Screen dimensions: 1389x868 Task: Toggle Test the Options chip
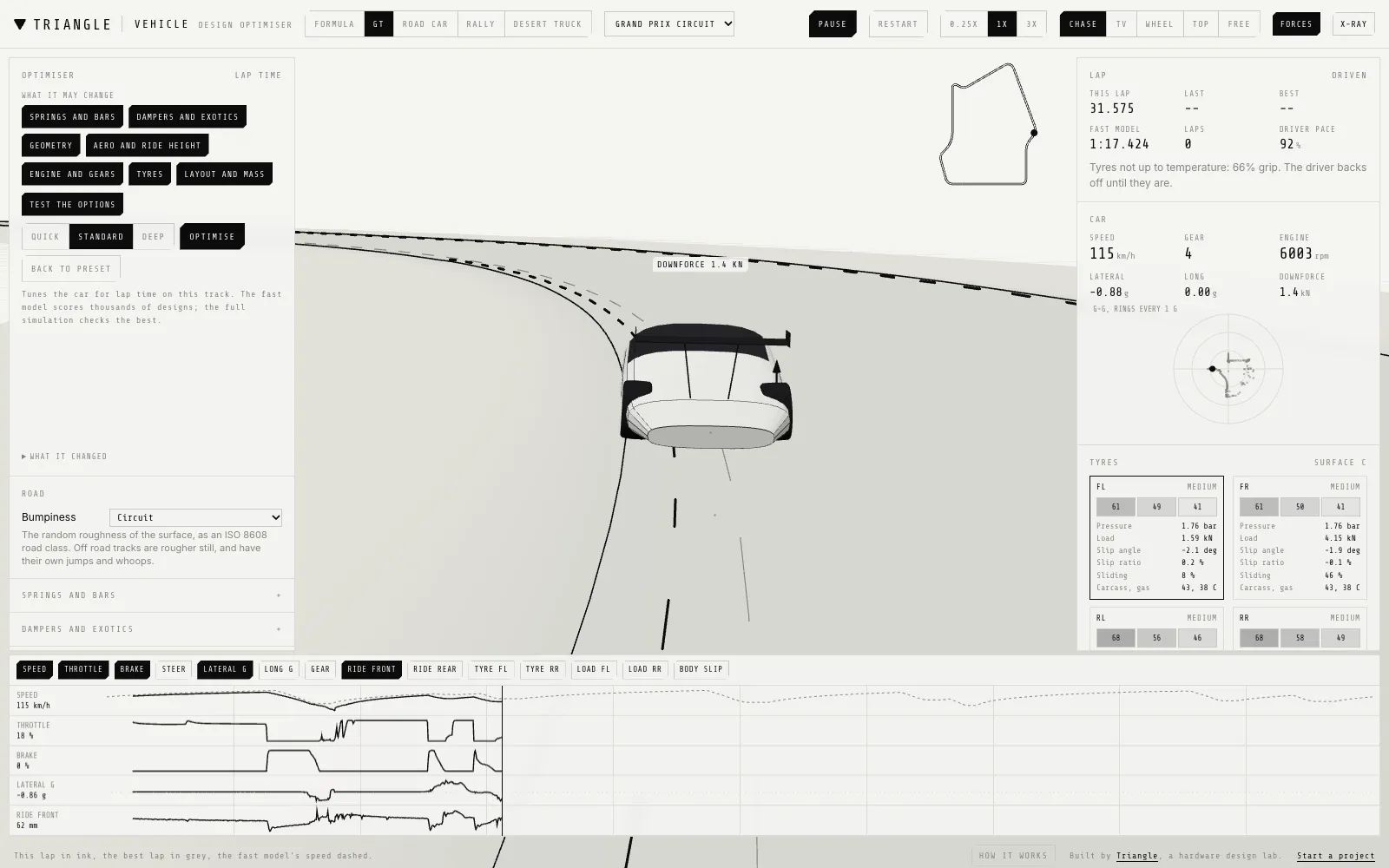tap(72, 205)
